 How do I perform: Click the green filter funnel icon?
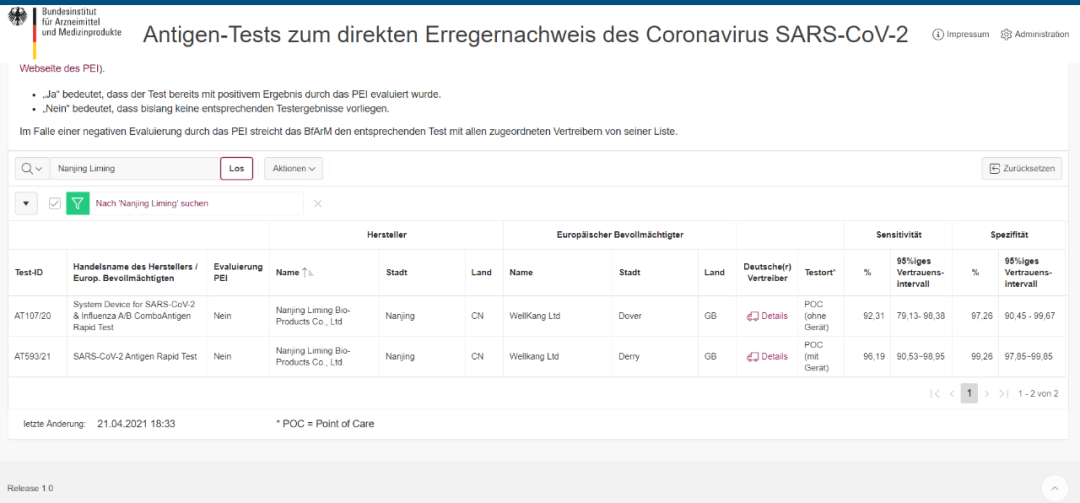point(78,203)
